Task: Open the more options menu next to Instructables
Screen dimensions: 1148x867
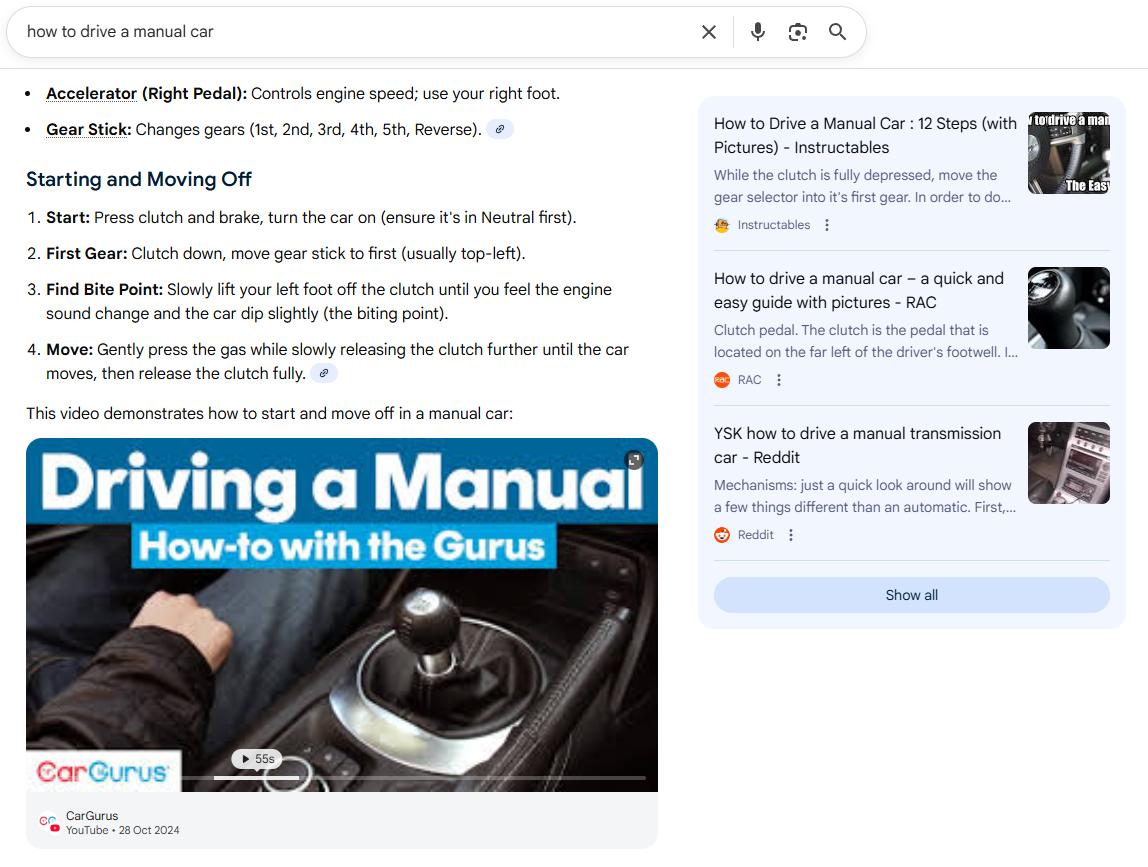Action: (827, 226)
